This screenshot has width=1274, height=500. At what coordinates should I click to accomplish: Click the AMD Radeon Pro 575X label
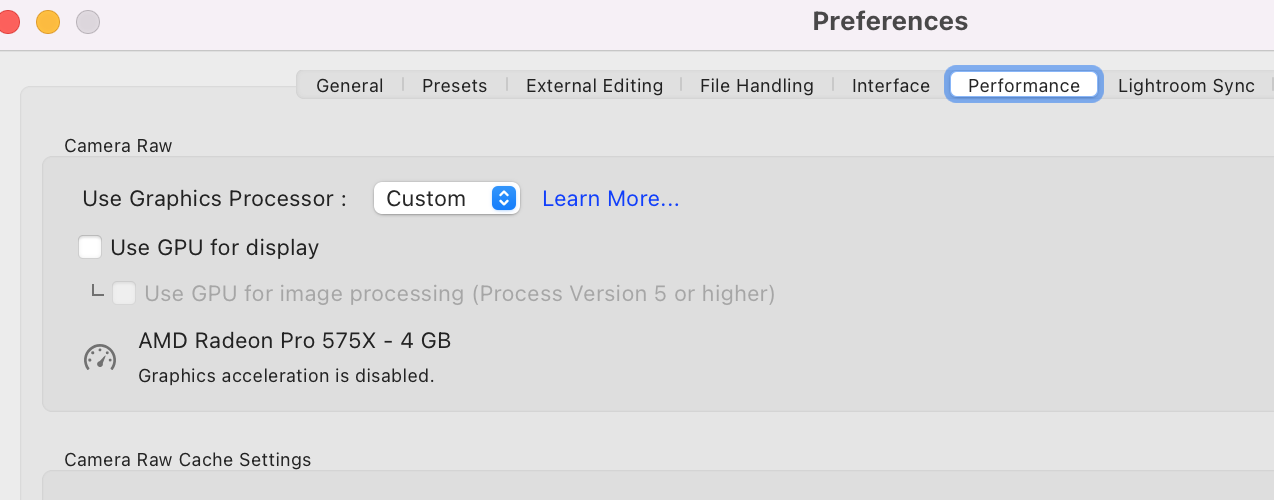coord(294,340)
